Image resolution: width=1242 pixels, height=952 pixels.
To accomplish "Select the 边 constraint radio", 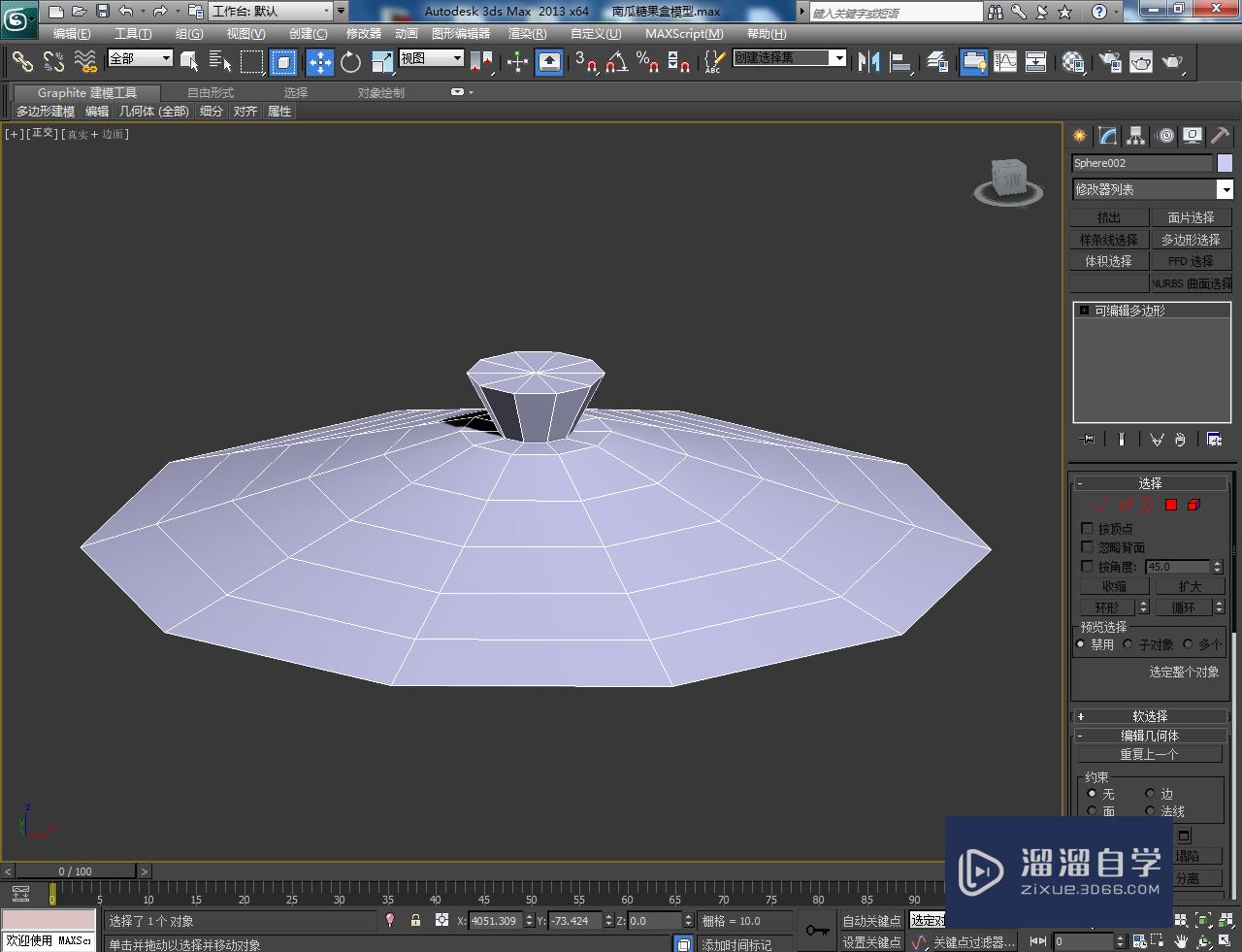I will (1150, 793).
